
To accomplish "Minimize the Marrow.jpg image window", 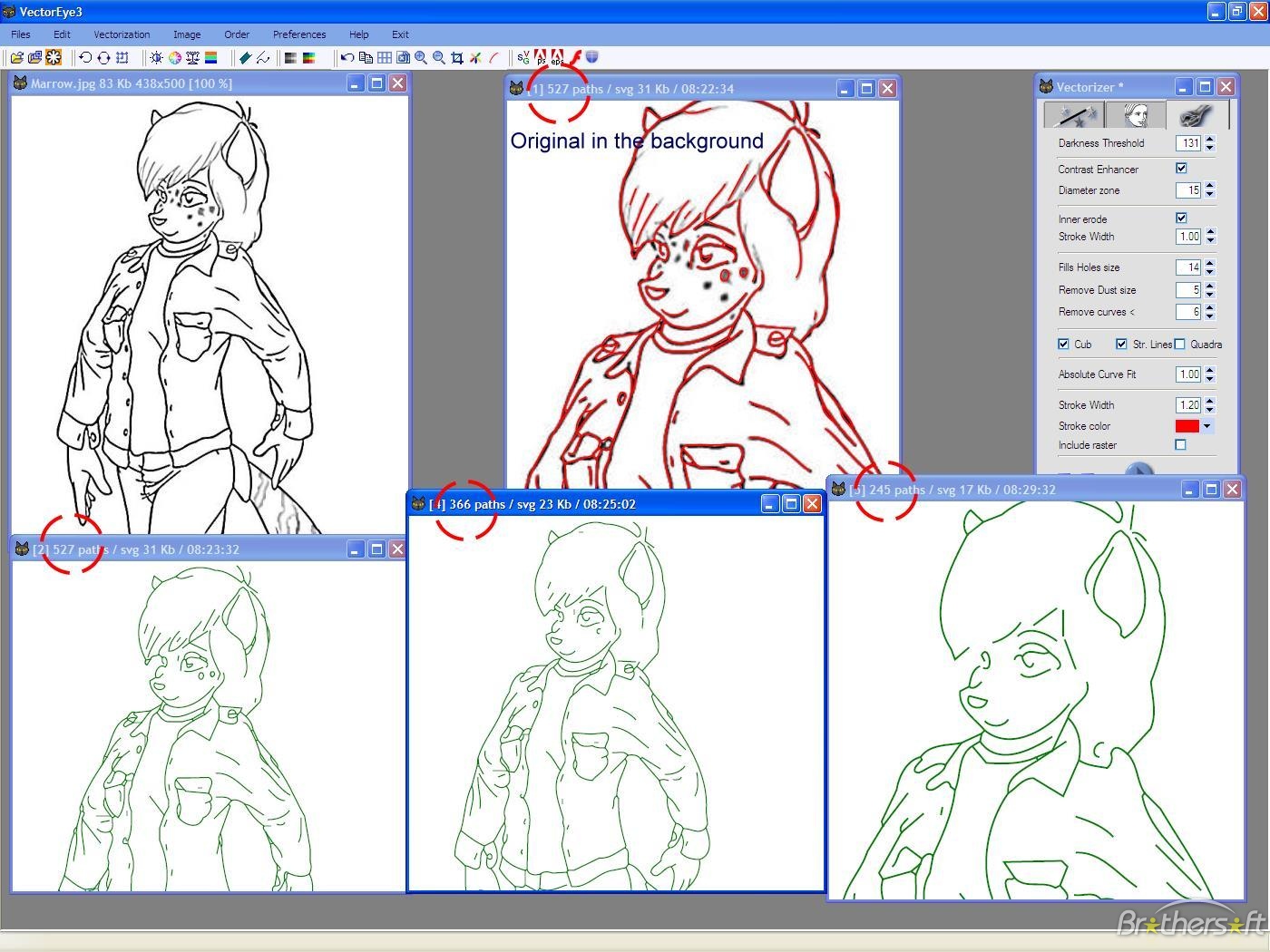I will click(x=356, y=83).
